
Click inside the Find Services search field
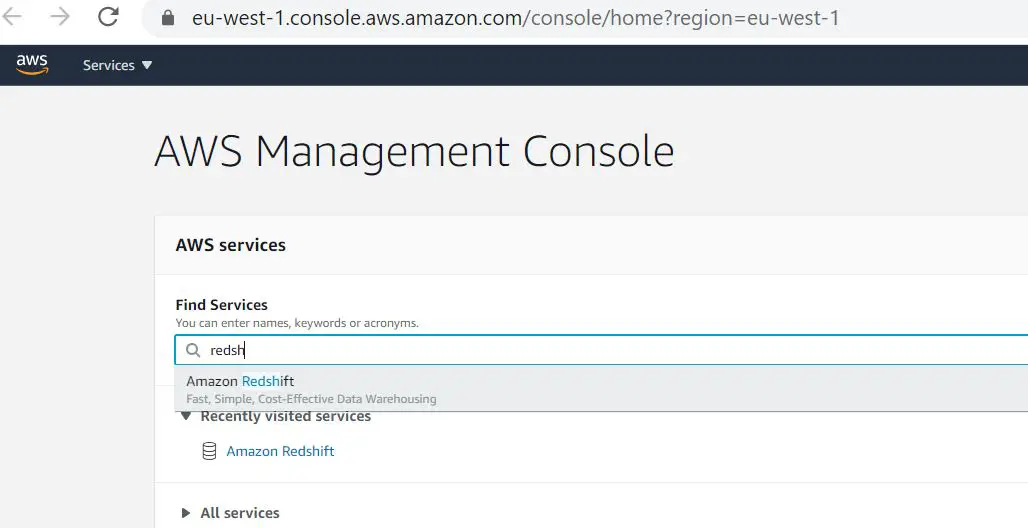(x=601, y=350)
